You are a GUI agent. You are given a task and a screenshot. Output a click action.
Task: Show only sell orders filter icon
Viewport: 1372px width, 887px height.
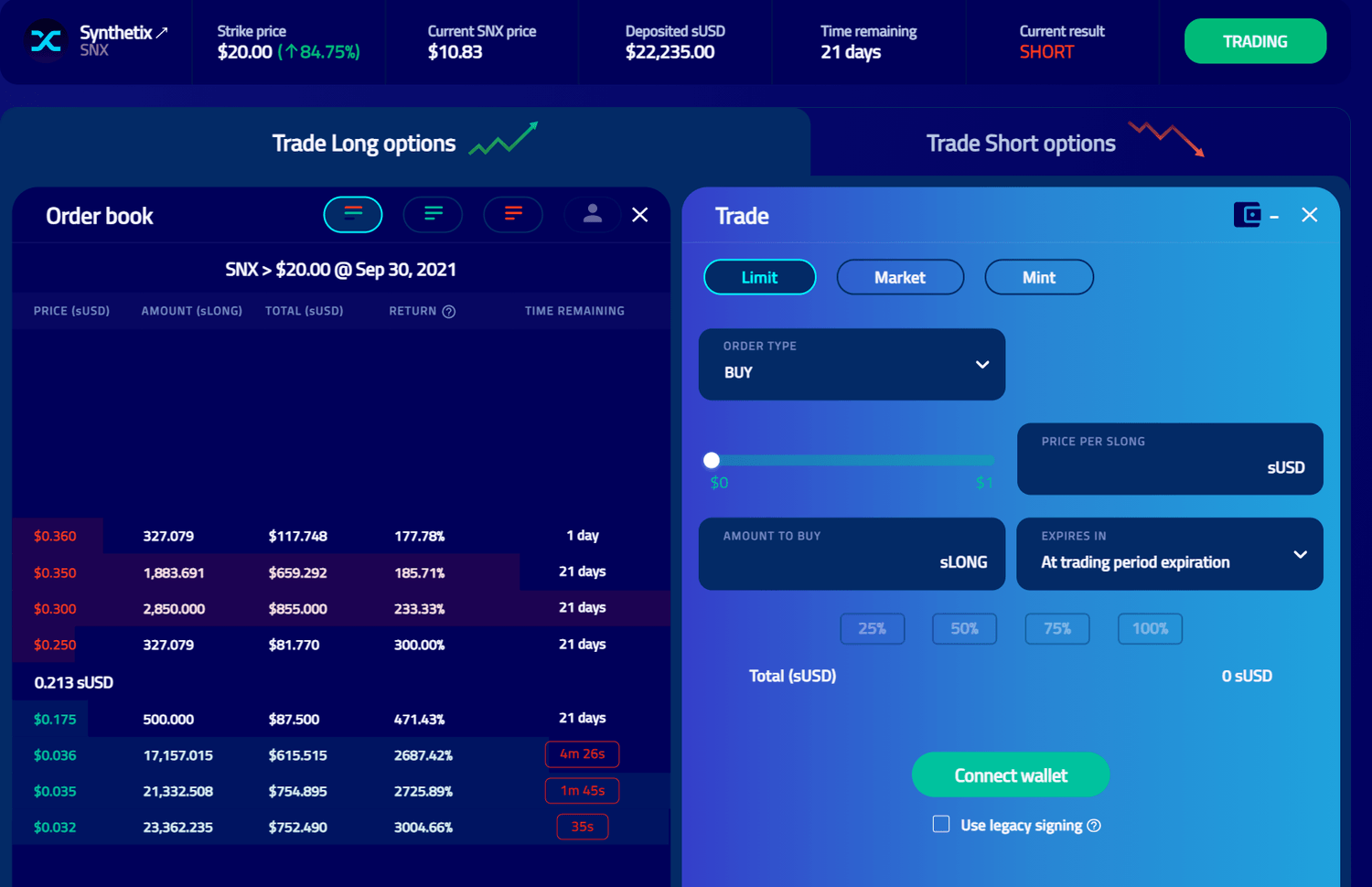(513, 215)
